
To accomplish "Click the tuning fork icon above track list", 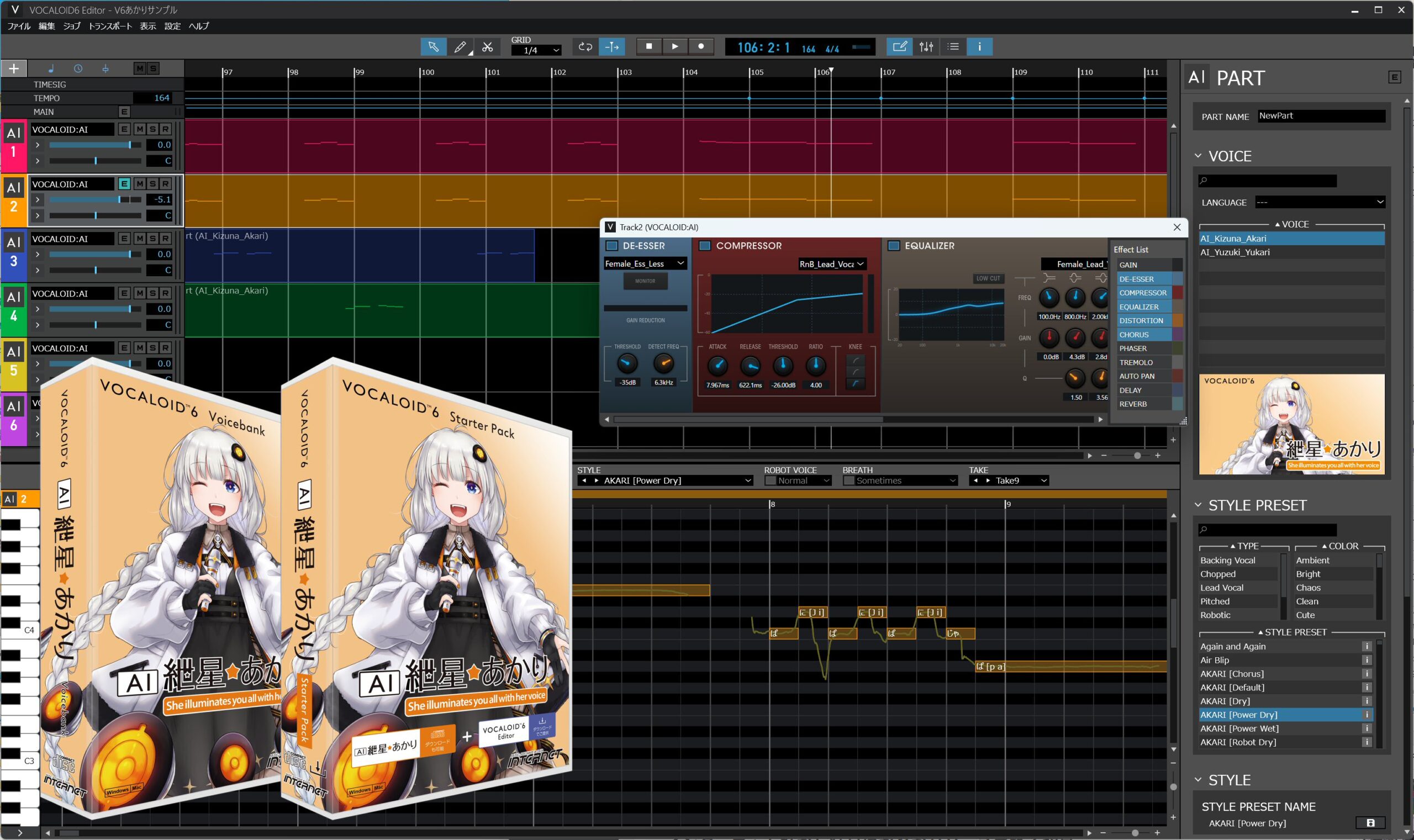I will pos(105,68).
